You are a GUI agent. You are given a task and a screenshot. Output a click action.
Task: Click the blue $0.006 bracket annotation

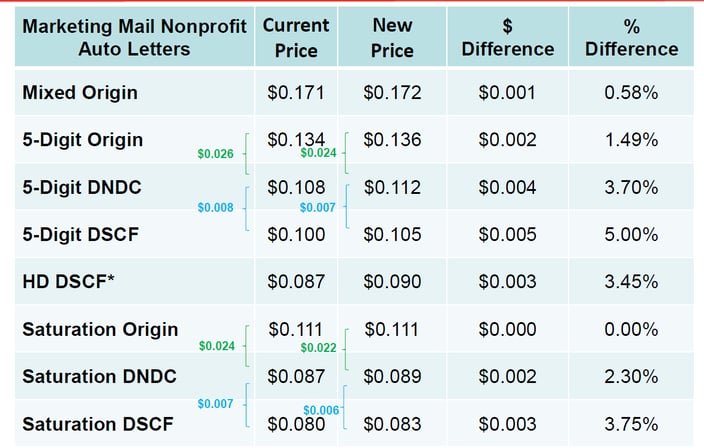pos(320,411)
